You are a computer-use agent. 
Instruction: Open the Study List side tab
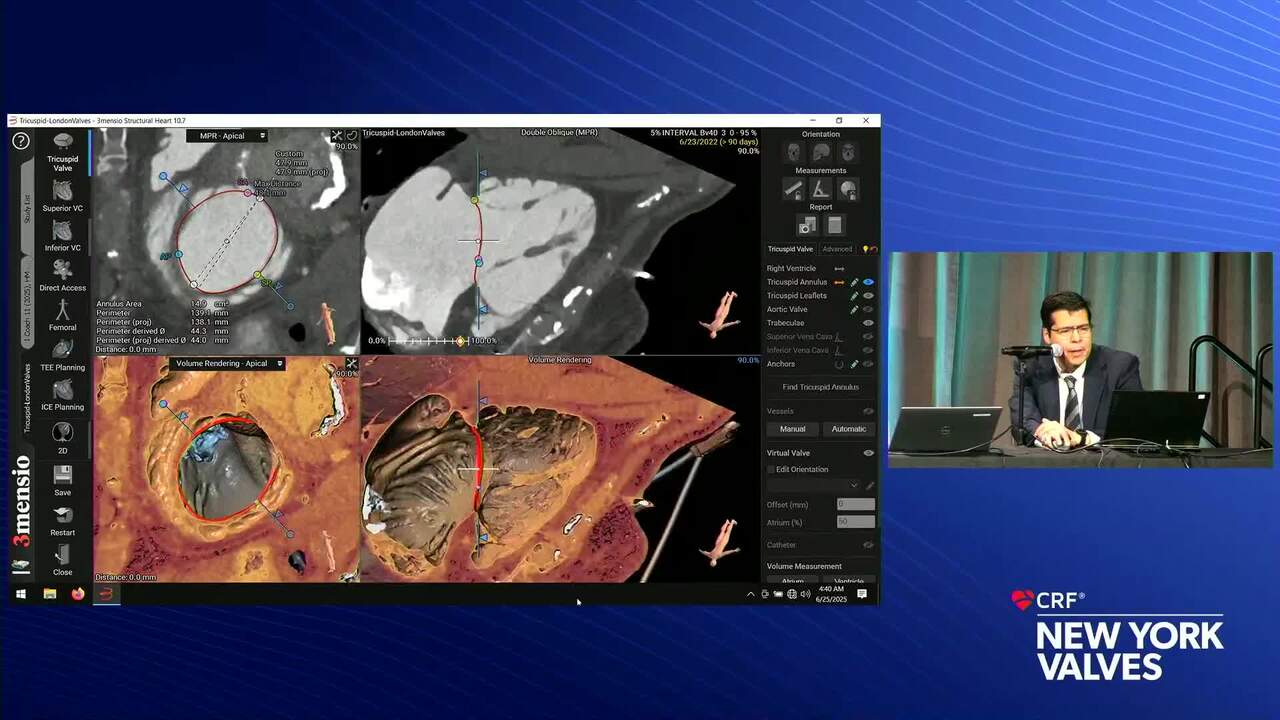[27, 209]
